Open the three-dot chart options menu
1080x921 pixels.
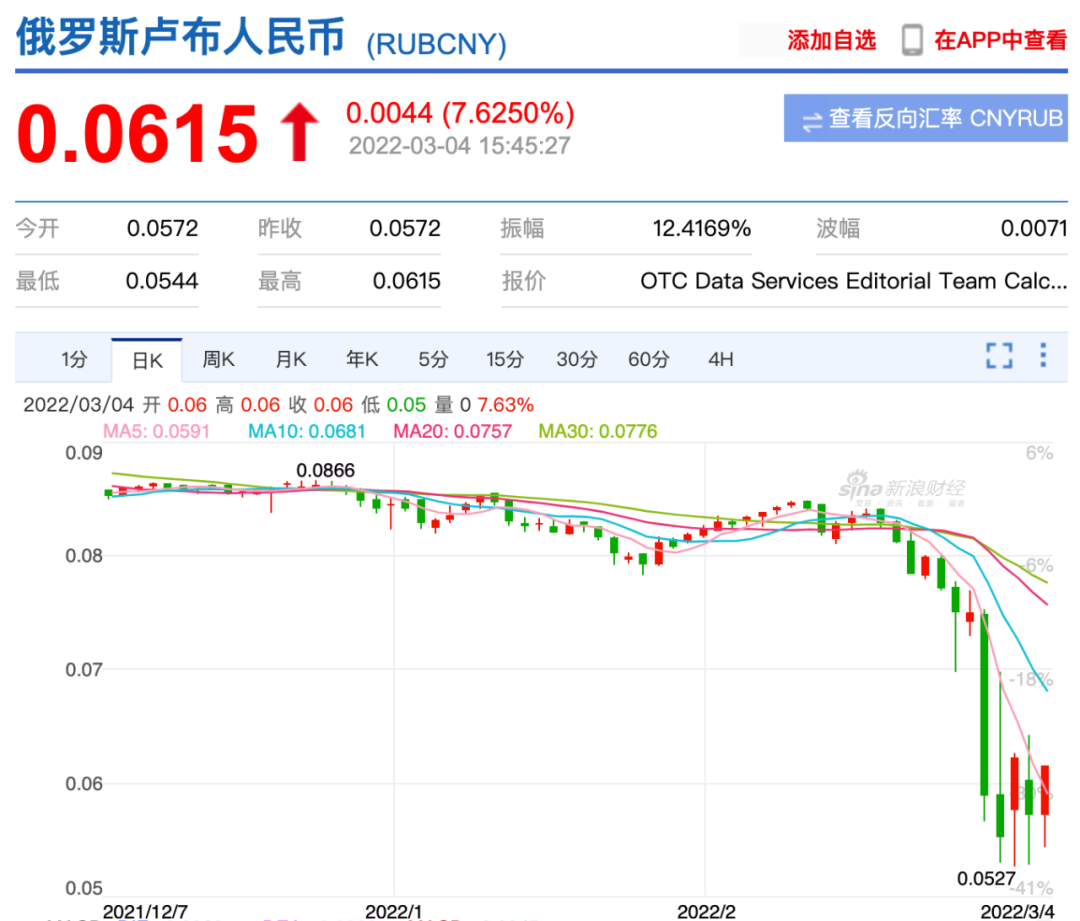click(x=1043, y=357)
